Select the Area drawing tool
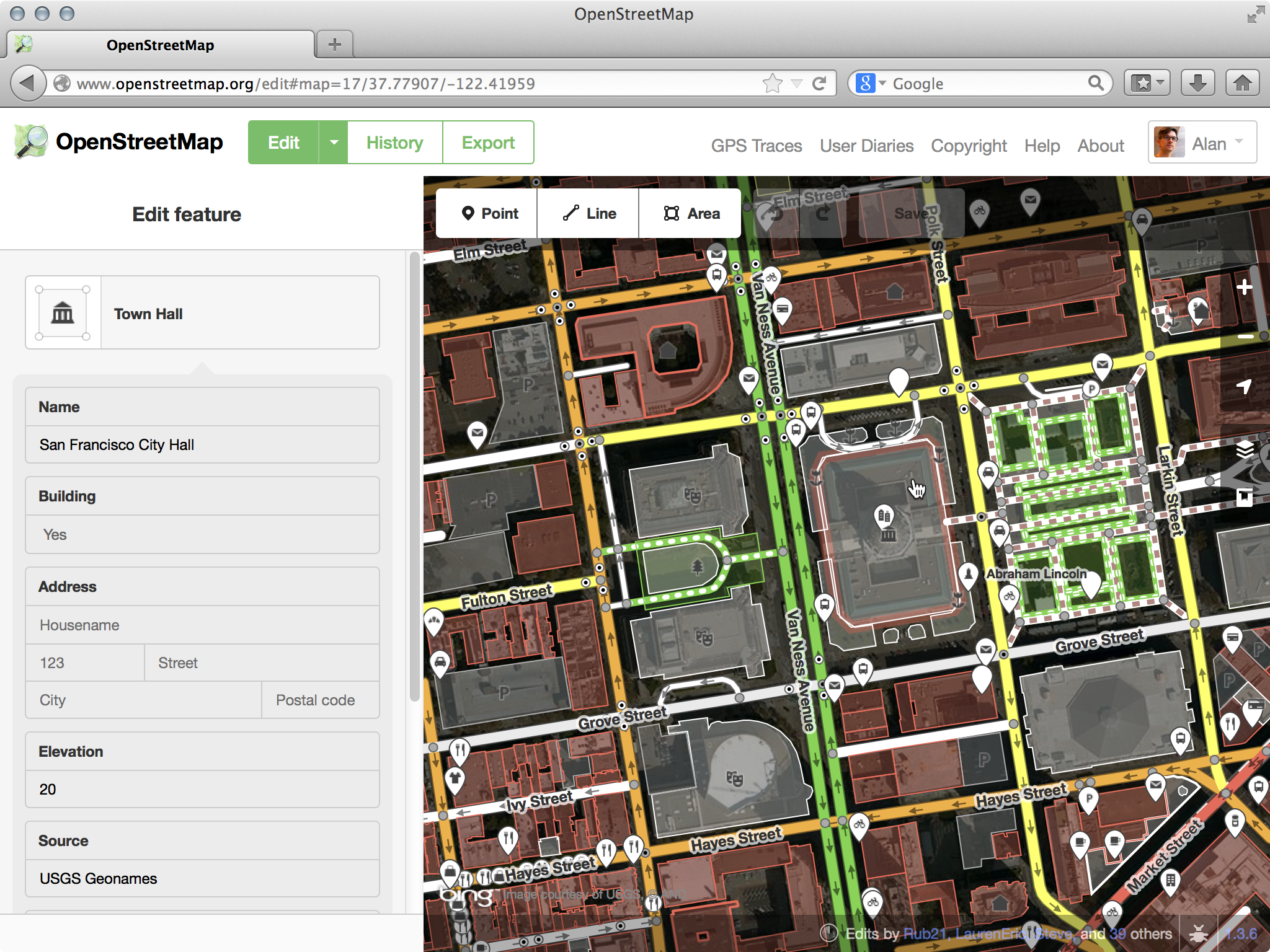Viewport: 1270px width, 952px height. pos(690,213)
